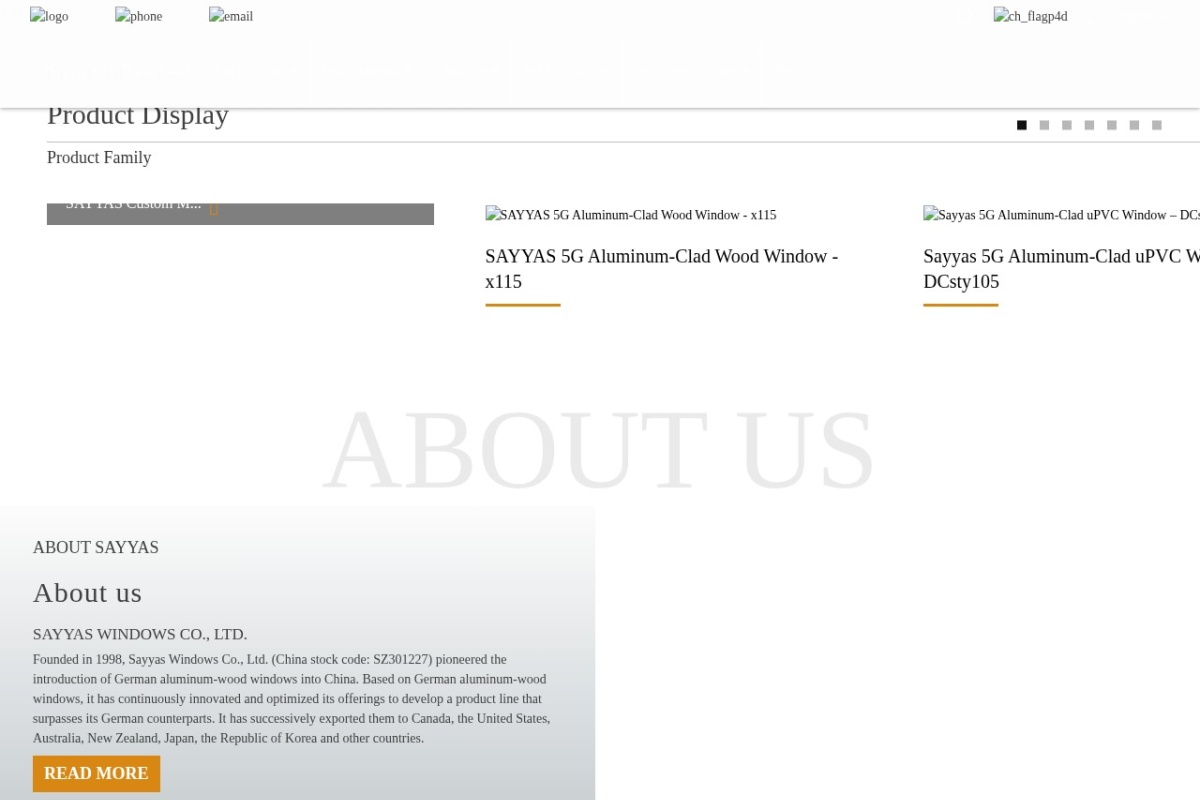Open the SAYYAS Custom M... family entry
Screen dimensions: 1200x800
pyautogui.click(x=240, y=214)
